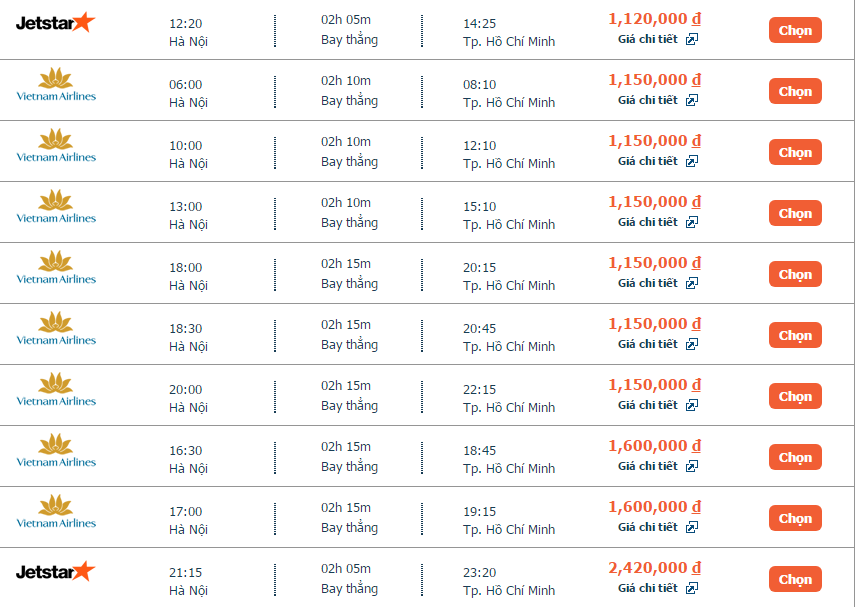Open price details icon for 12:20 Jetstar flight

[x=692, y=39]
